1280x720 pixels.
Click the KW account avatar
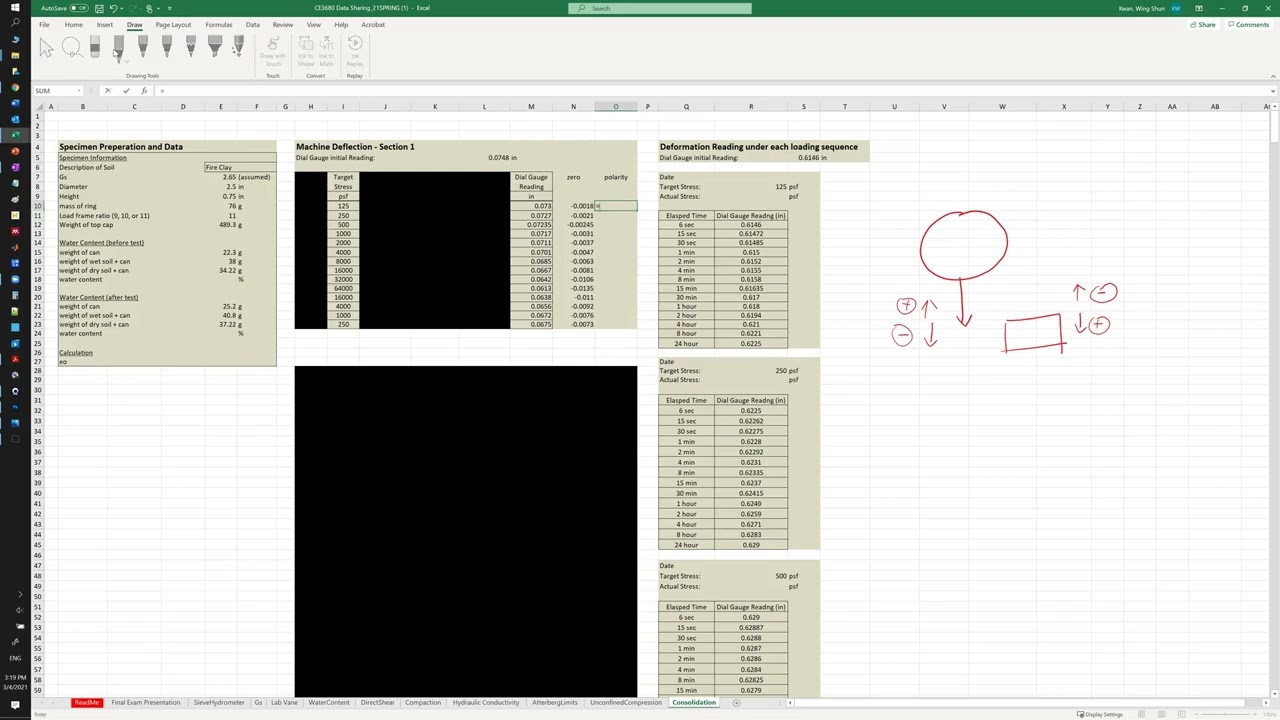click(1174, 8)
